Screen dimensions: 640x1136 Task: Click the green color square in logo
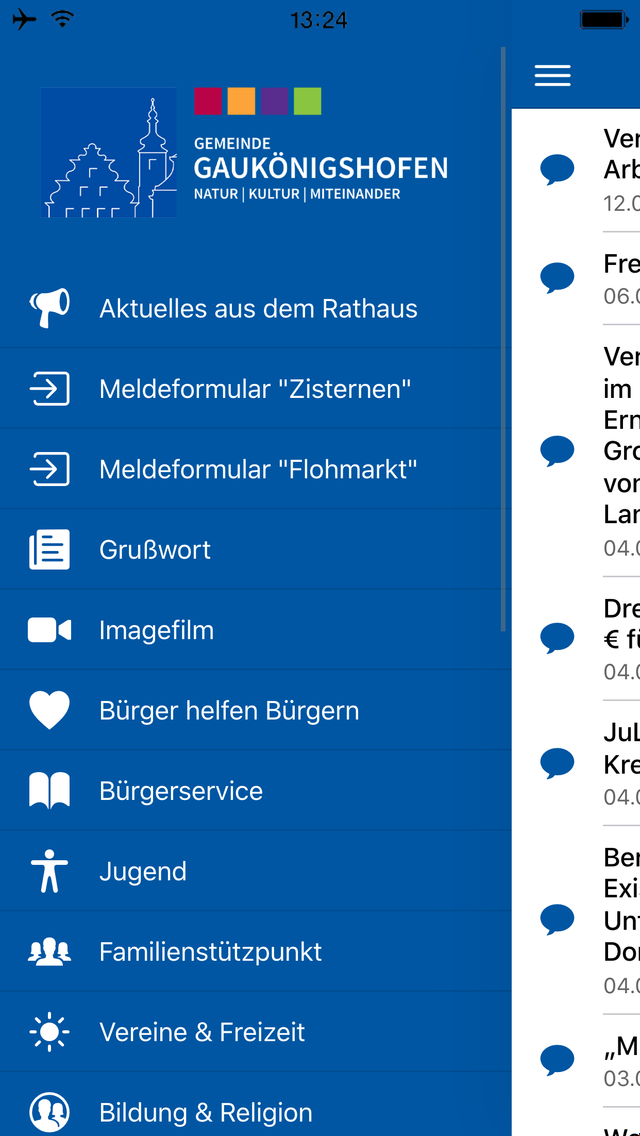pos(307,101)
